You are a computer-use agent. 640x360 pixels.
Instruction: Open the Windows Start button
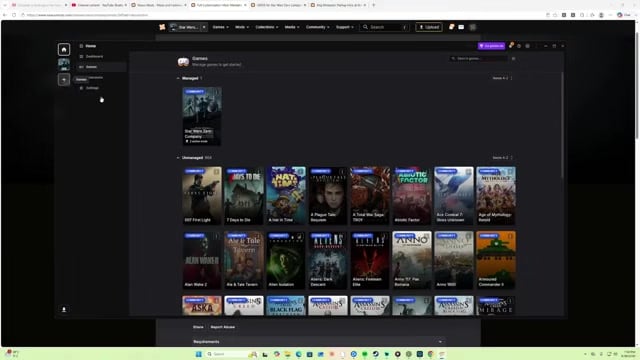click(x=199, y=354)
